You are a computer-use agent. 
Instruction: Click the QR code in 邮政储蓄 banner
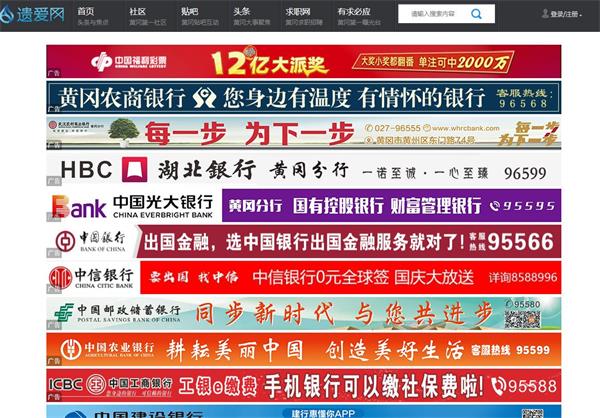coord(522,319)
